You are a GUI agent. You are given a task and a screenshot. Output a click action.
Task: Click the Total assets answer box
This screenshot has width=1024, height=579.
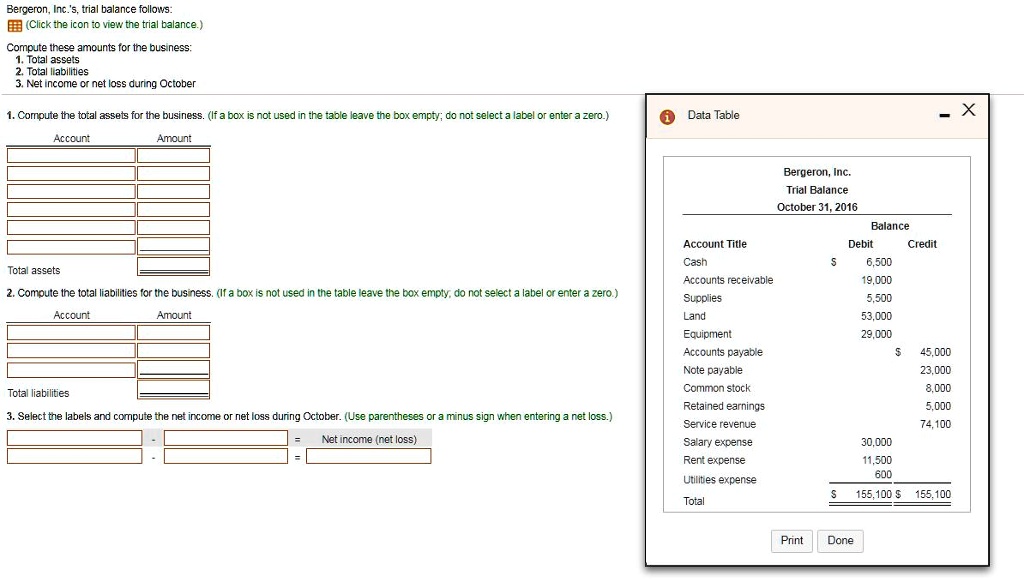[172, 266]
